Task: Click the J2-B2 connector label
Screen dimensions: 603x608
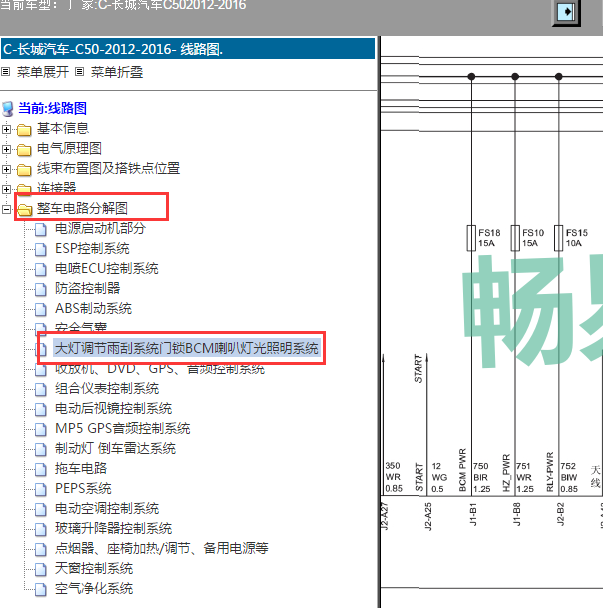Action: coord(560,514)
